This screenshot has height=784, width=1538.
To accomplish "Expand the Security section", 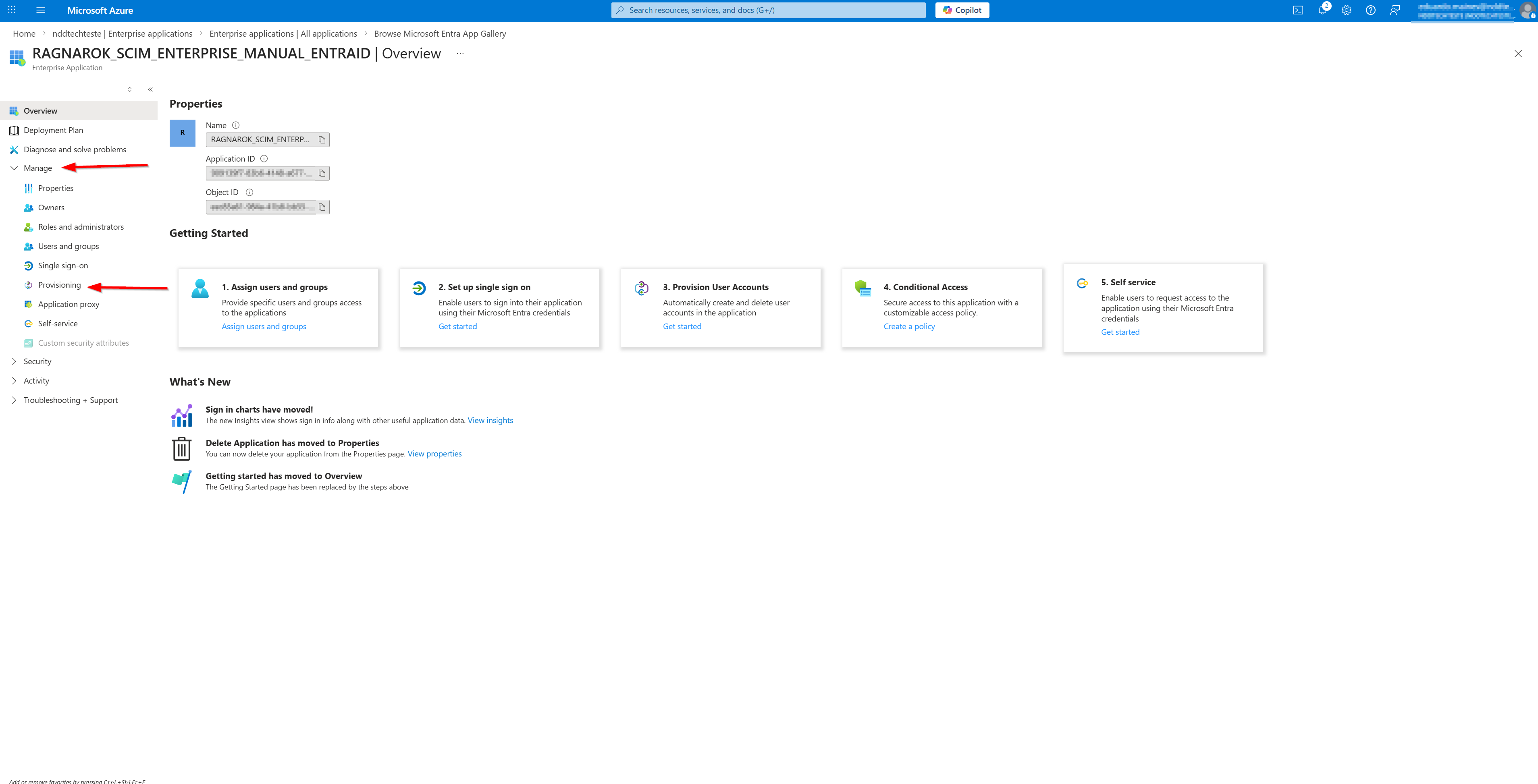I will 37,361.
